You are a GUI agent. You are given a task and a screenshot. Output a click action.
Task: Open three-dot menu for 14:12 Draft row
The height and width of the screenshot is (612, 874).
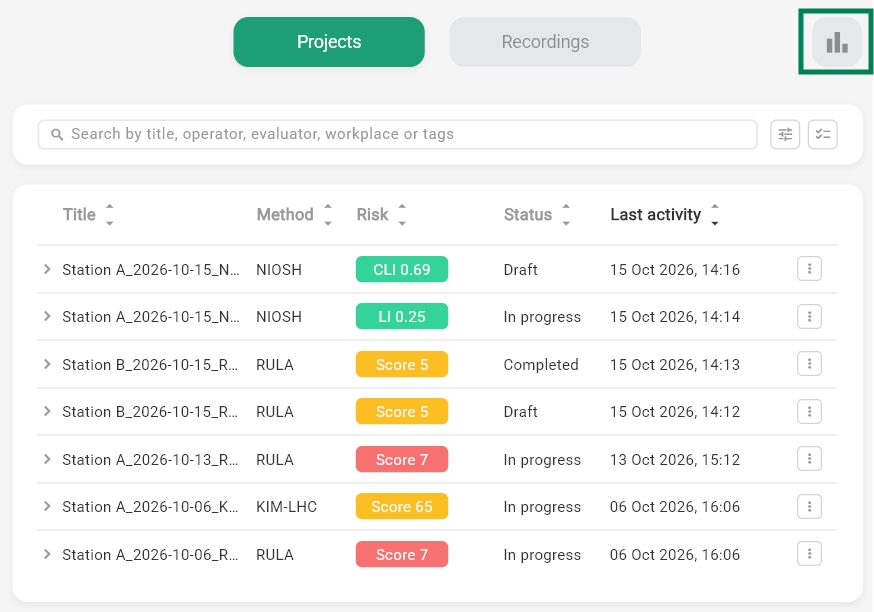pyautogui.click(x=809, y=411)
